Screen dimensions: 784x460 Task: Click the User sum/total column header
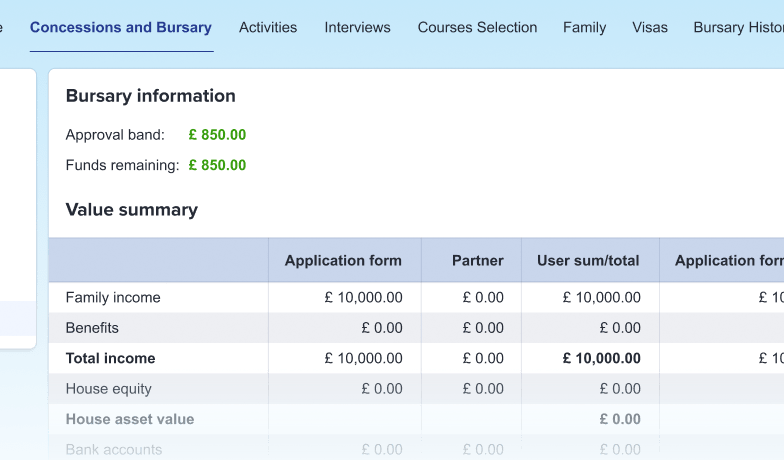tap(588, 260)
